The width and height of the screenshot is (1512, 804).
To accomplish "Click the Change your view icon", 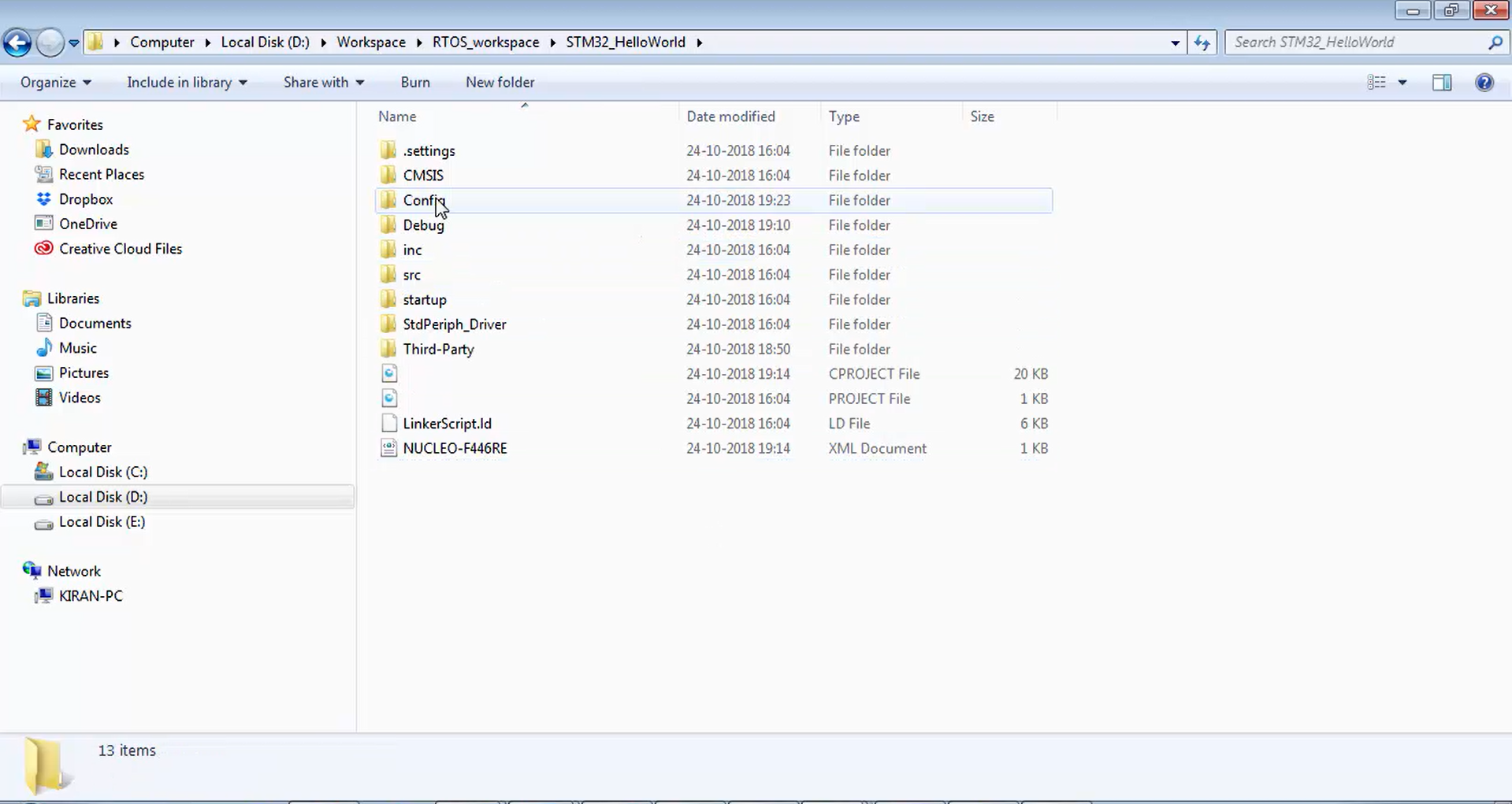I will (1376, 83).
